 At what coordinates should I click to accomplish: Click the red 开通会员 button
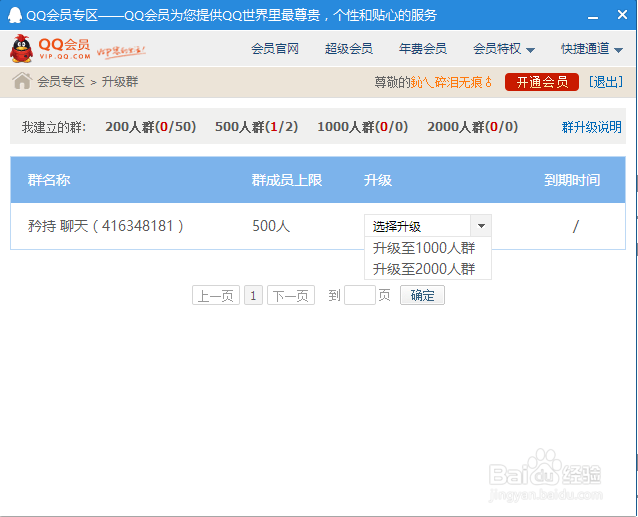pos(542,82)
